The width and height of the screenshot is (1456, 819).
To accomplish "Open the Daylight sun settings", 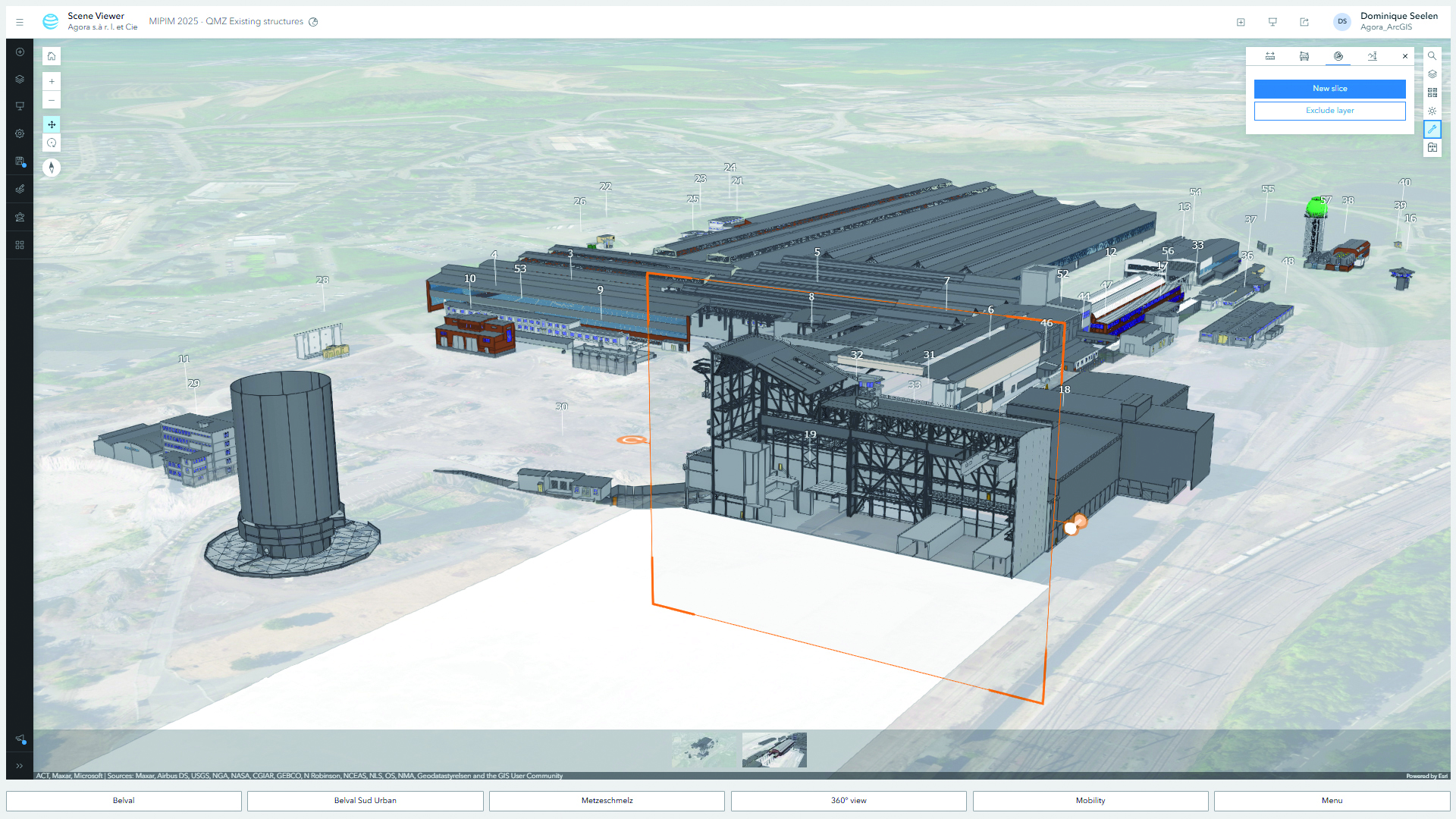I will pyautogui.click(x=1432, y=111).
